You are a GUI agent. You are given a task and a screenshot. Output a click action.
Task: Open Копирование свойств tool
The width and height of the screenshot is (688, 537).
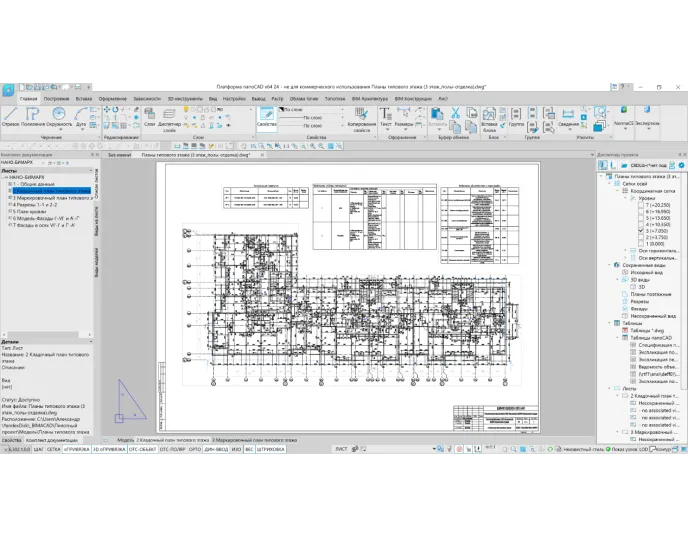pos(362,118)
